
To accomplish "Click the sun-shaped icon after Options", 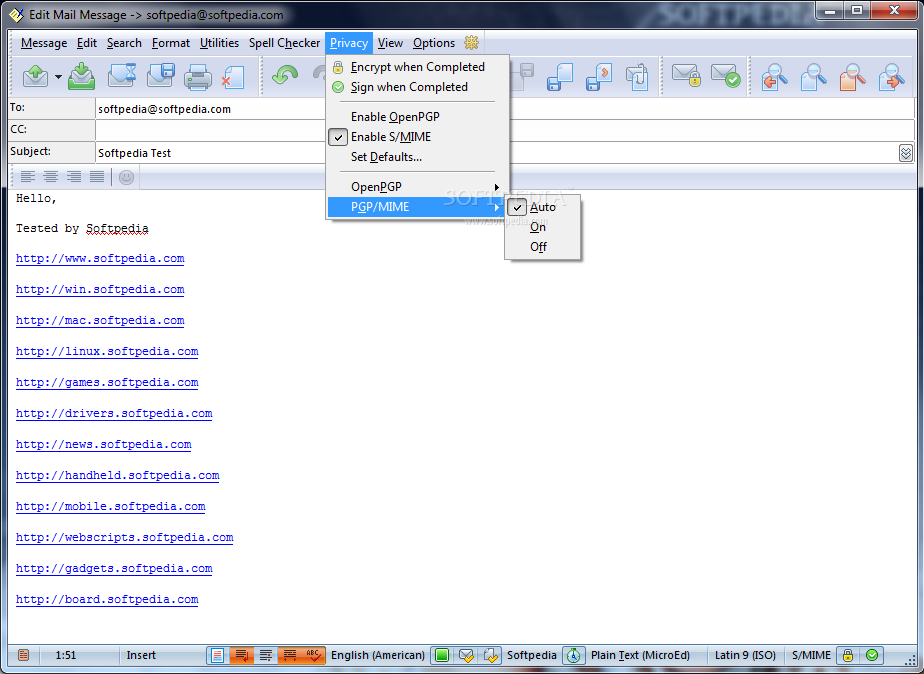I will point(471,42).
